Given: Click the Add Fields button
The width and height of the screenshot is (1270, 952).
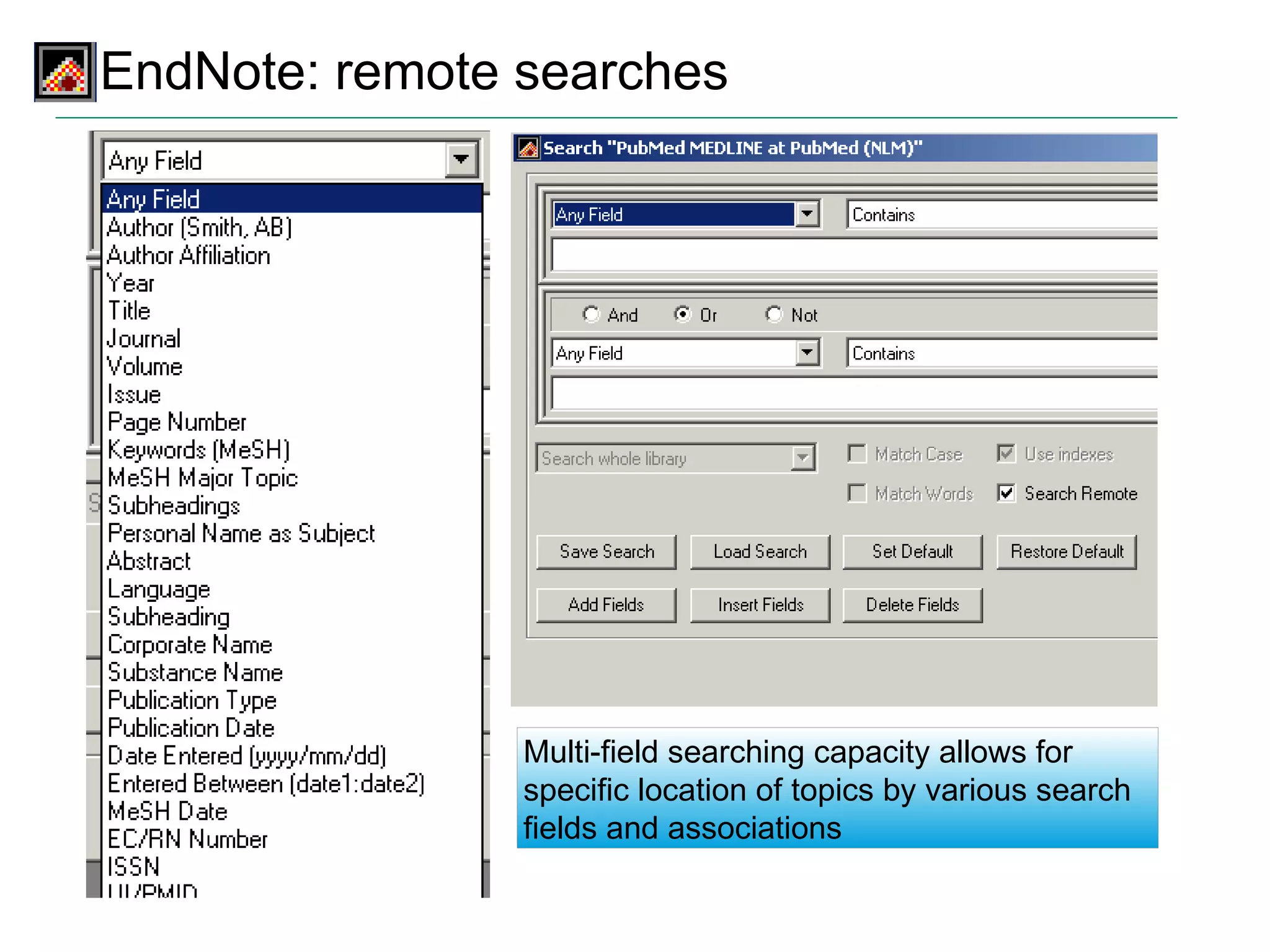Looking at the screenshot, I should point(606,605).
